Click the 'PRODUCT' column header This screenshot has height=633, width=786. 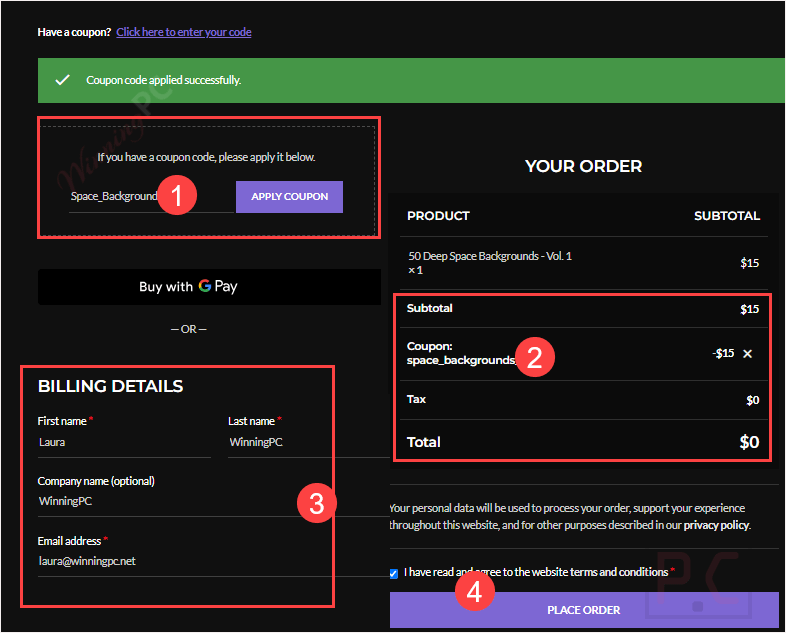pos(438,216)
